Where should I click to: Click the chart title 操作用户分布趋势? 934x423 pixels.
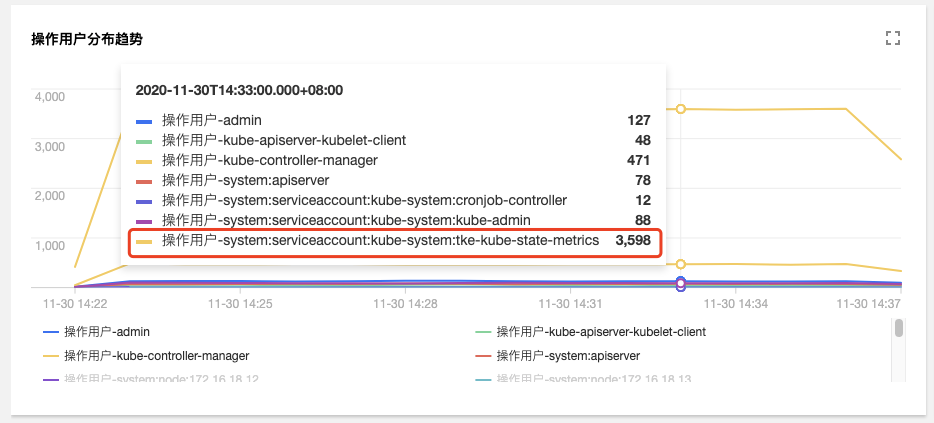click(87, 39)
